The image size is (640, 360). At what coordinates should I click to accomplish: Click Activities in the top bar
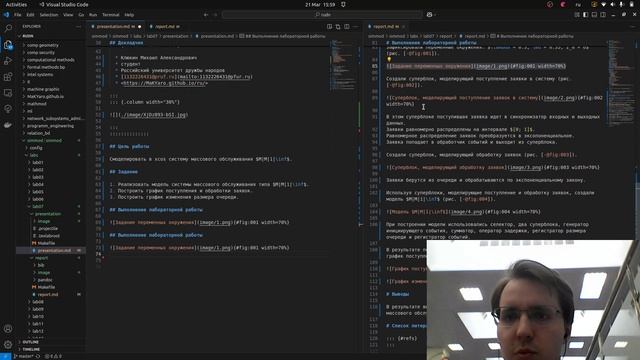tap(16, 5)
